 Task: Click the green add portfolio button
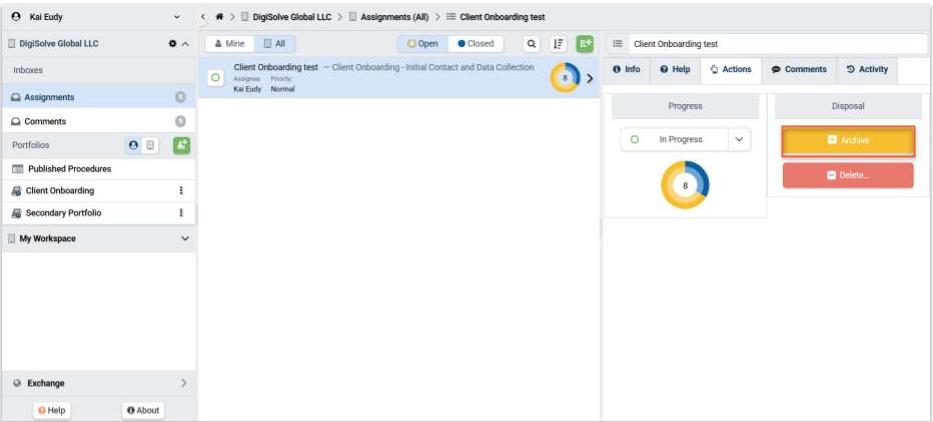pyautogui.click(x=181, y=145)
